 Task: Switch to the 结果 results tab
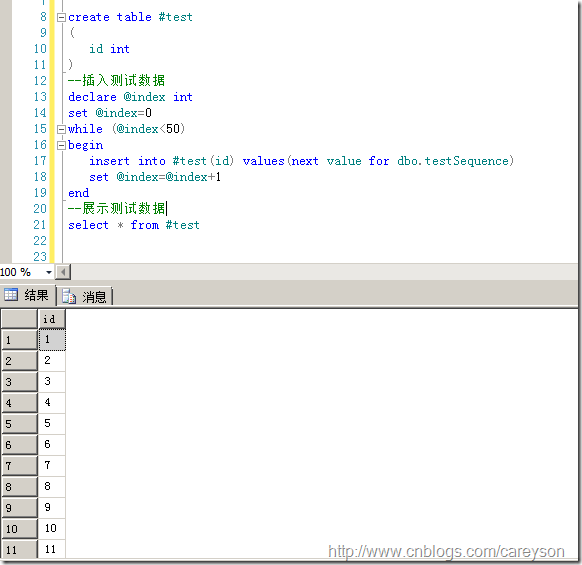point(28,295)
